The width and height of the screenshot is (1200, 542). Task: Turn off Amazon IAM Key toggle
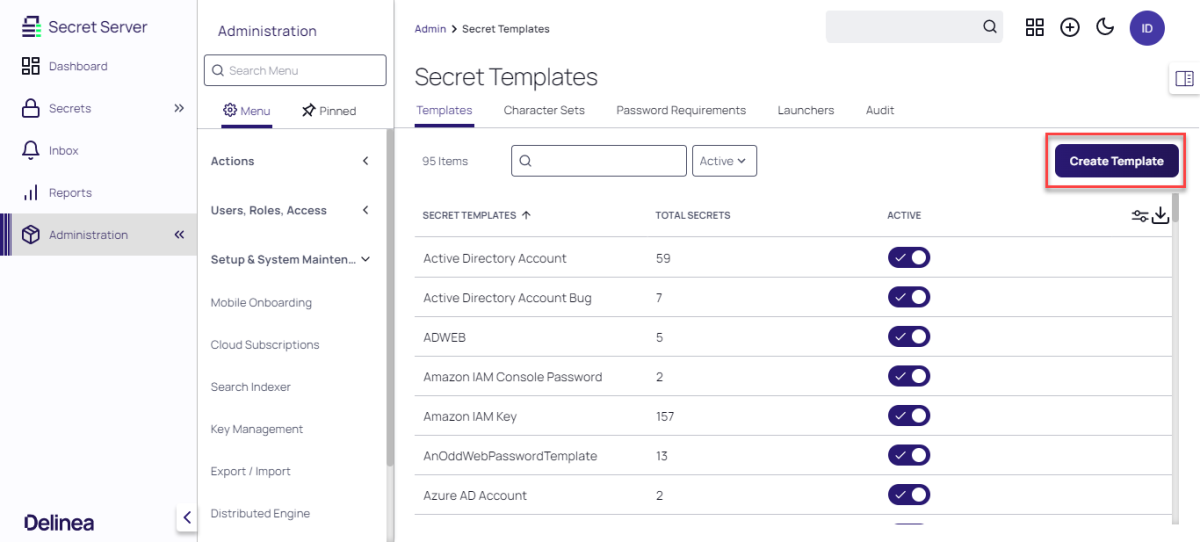(909, 416)
